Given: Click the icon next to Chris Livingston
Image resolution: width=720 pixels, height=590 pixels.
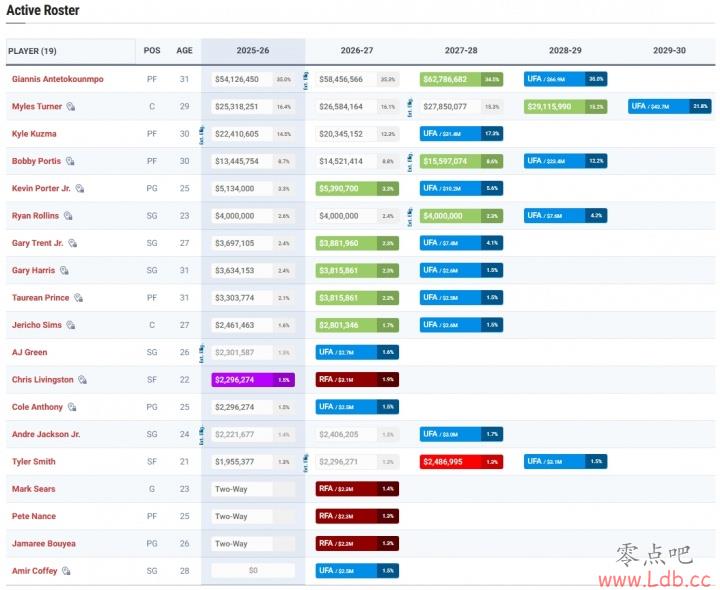Looking at the screenshot, I should tap(83, 380).
